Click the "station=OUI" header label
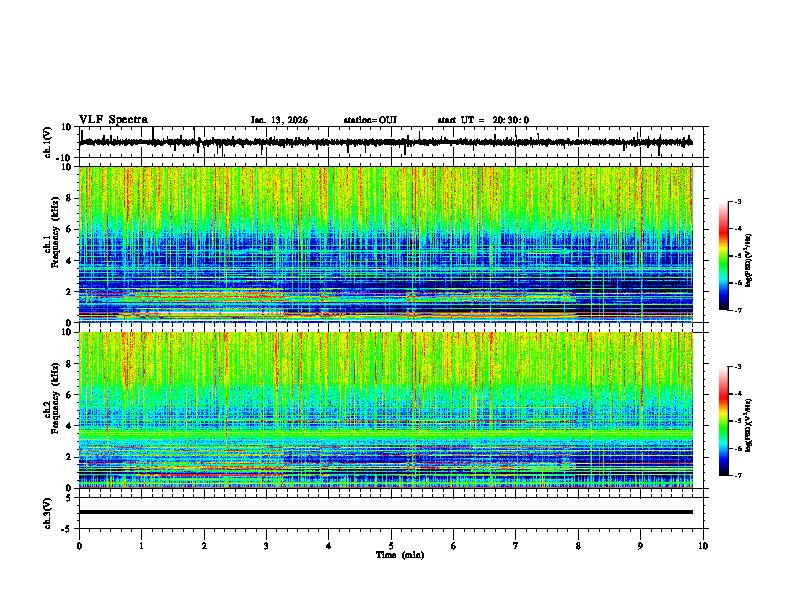 (x=370, y=120)
